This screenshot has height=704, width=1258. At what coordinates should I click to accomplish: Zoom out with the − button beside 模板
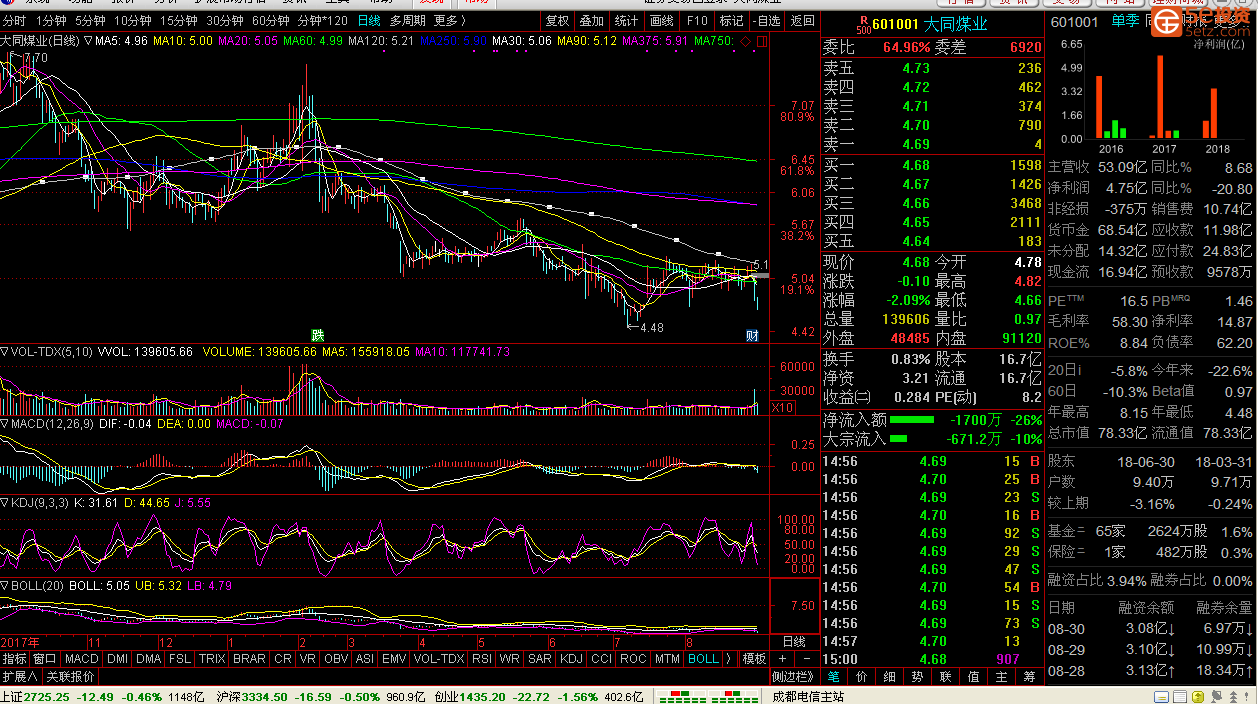[806, 659]
